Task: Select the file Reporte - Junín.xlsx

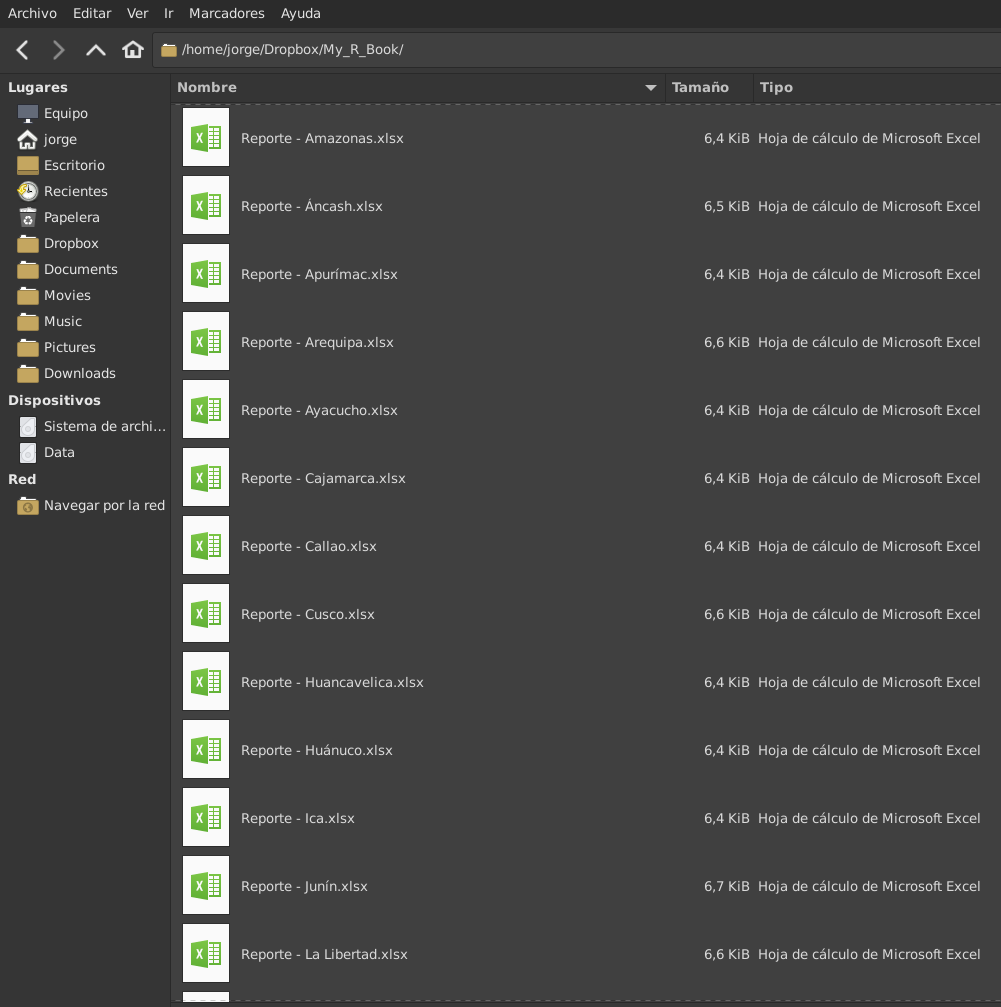Action: coord(304,886)
